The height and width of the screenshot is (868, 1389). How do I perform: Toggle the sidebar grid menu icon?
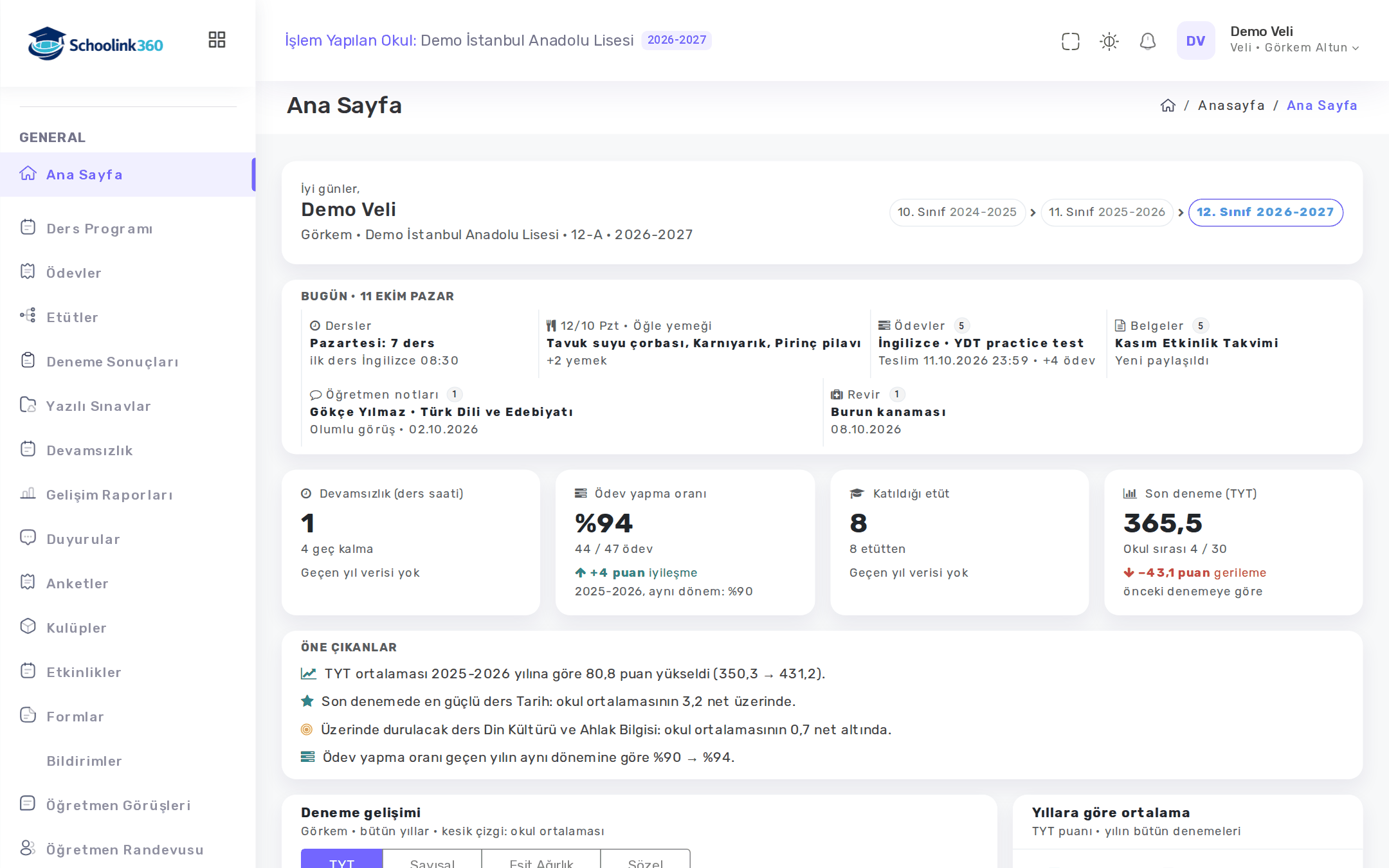pyautogui.click(x=217, y=40)
